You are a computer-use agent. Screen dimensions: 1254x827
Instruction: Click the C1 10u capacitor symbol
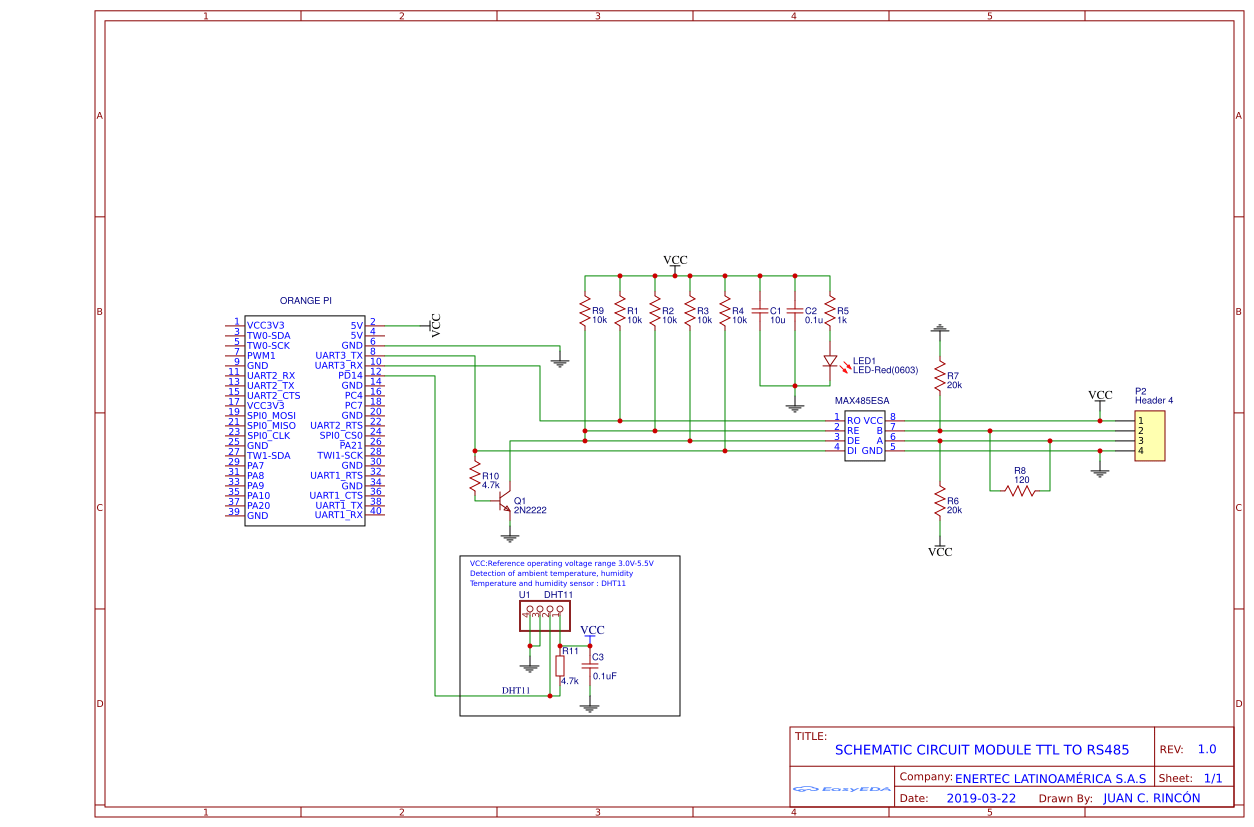[x=760, y=311]
